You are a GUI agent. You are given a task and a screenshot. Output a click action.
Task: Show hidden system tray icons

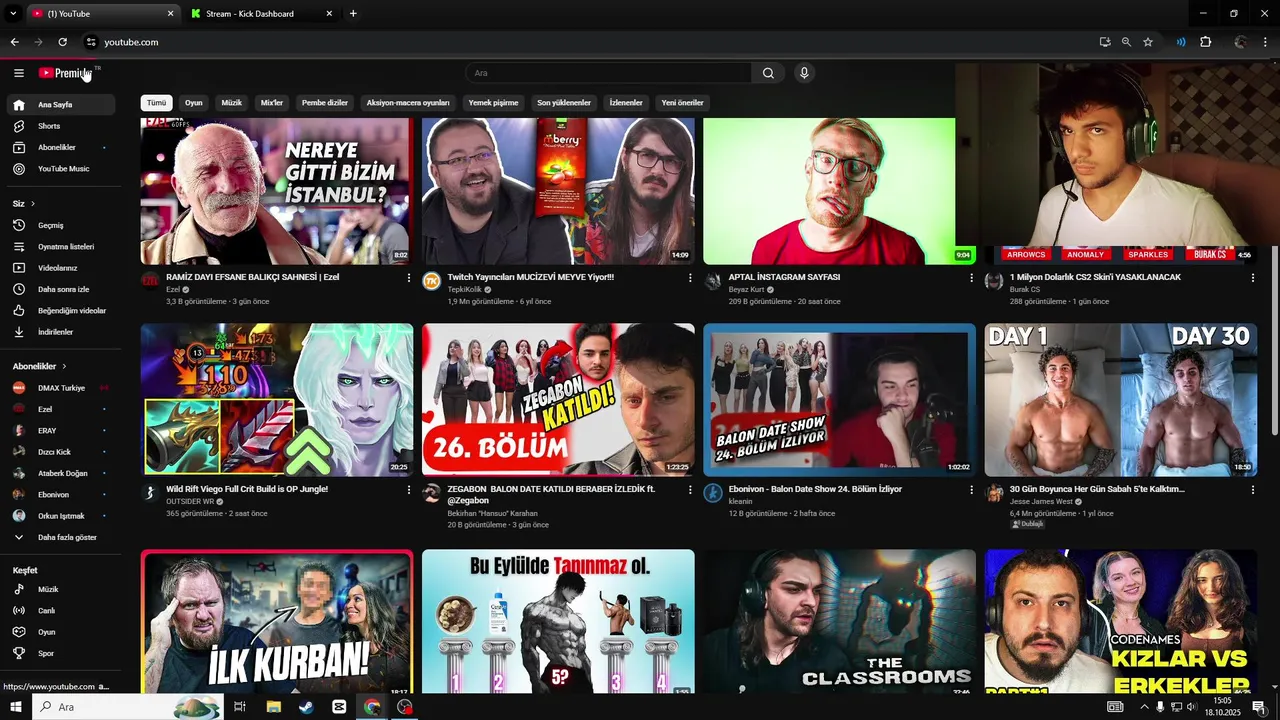1144,707
